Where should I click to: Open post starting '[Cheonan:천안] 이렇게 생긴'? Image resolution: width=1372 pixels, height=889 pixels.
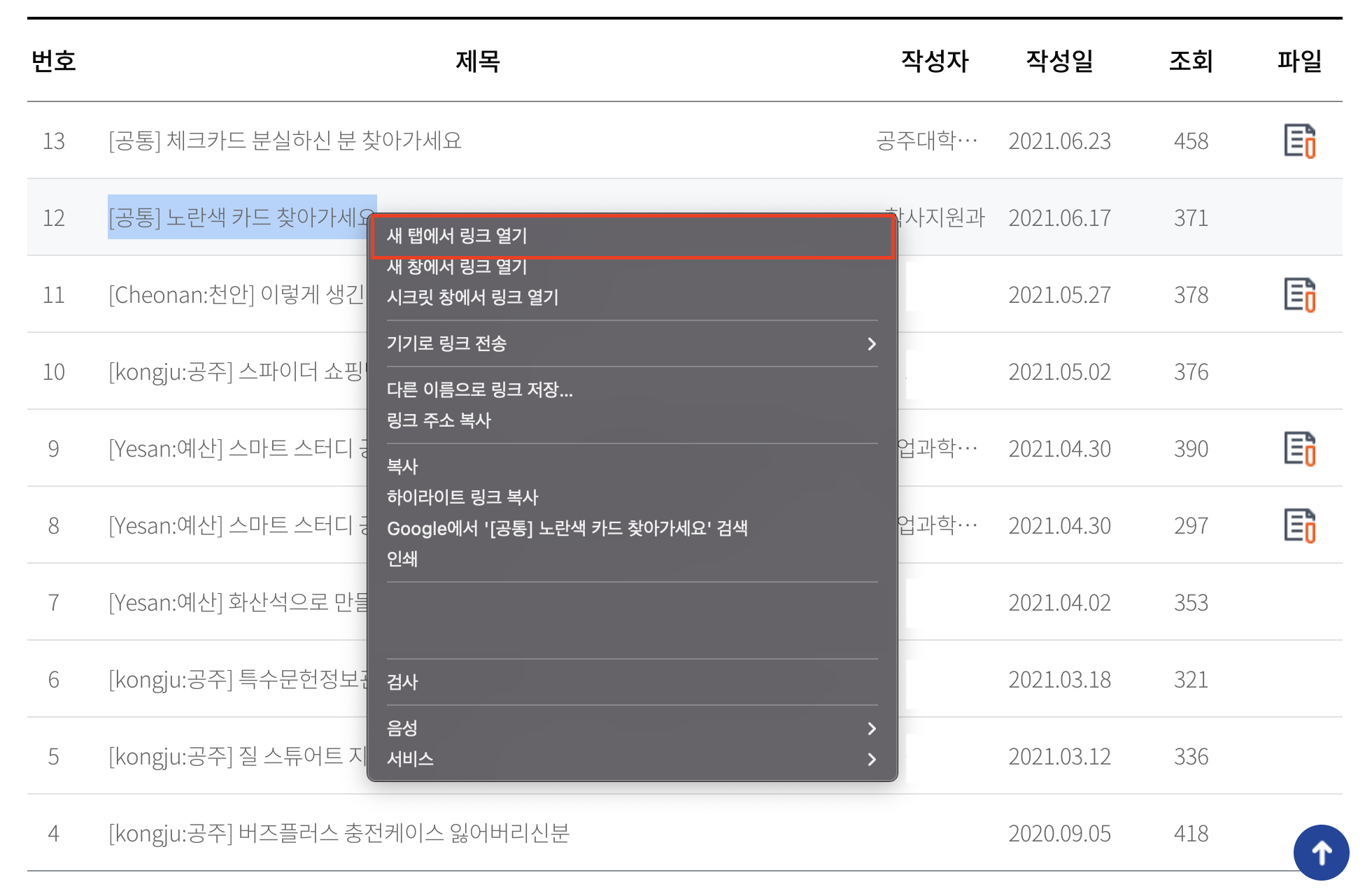(236, 294)
